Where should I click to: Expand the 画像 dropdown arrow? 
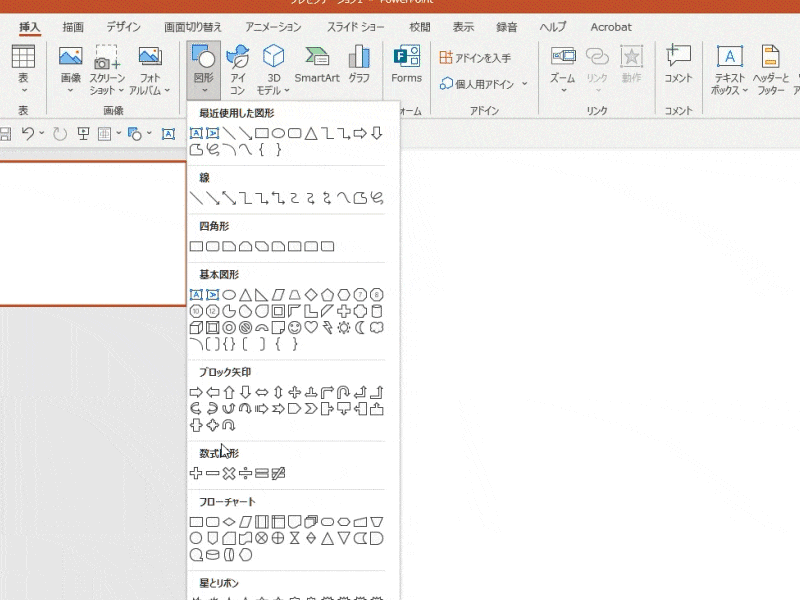(x=70, y=91)
